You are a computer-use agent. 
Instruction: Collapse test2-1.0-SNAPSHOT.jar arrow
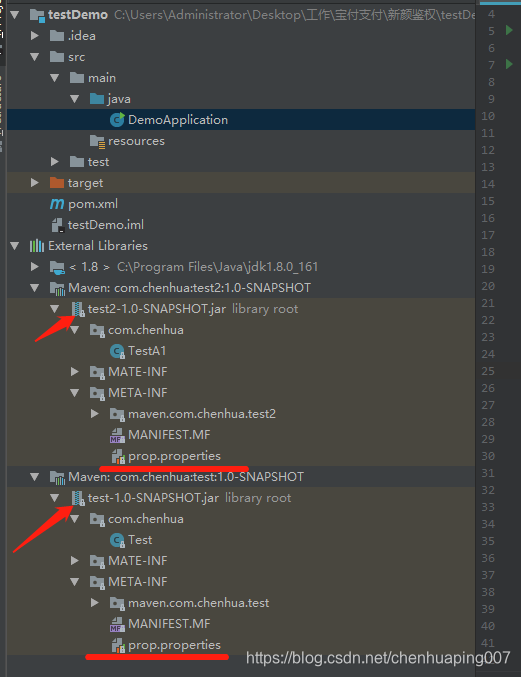(x=55, y=309)
